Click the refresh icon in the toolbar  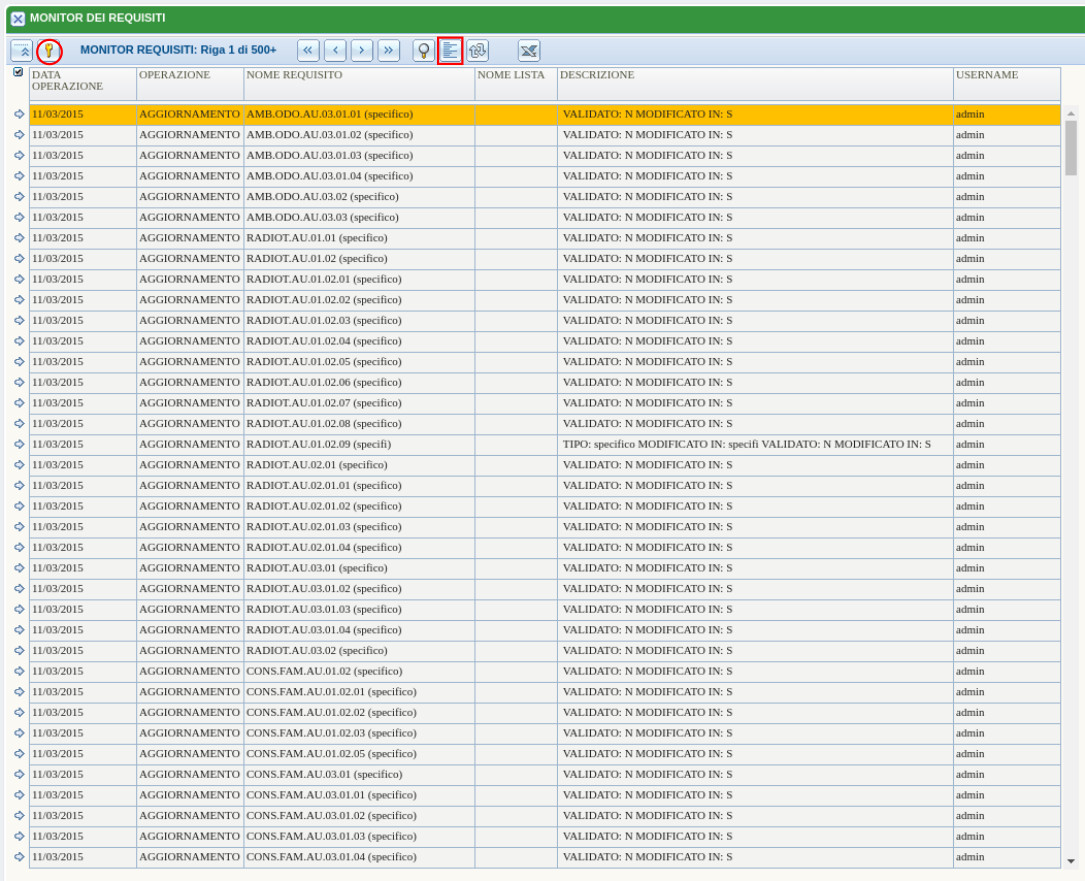pos(478,50)
